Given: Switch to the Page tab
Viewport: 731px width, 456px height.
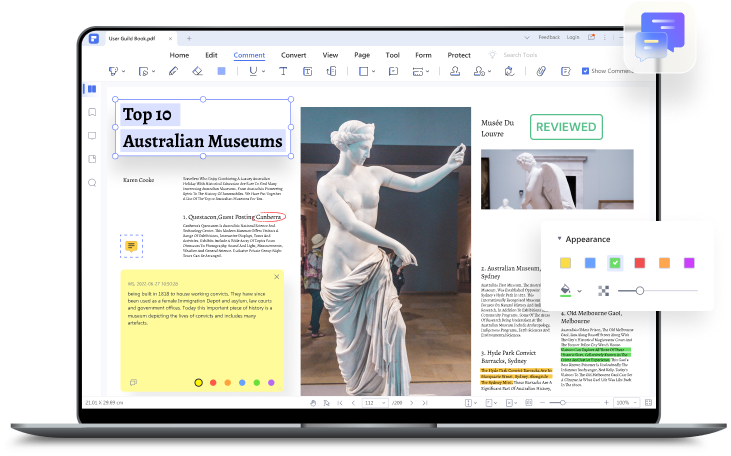Looking at the screenshot, I should [362, 55].
